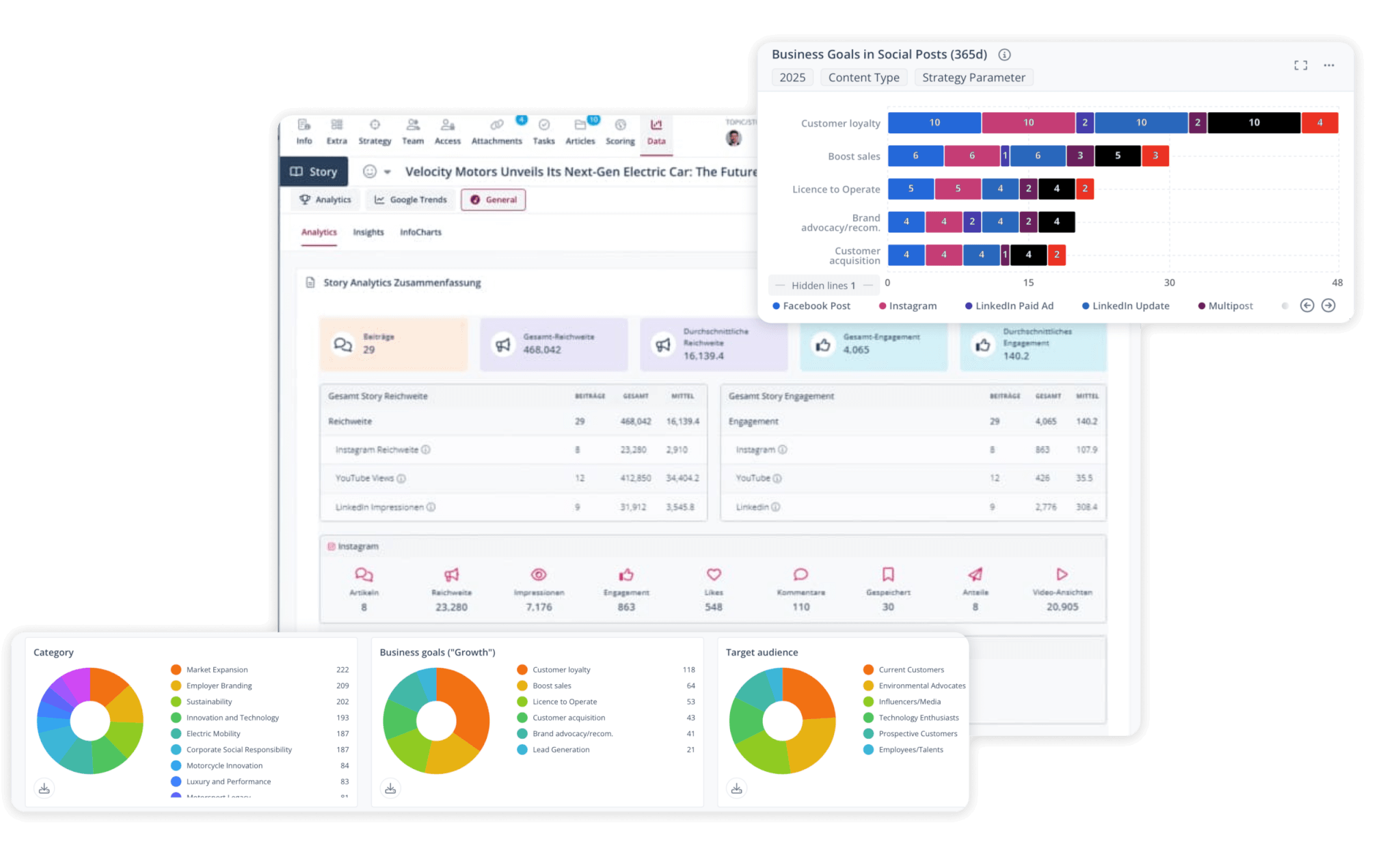Switch to the Insights tab
This screenshot has height=851, width=1400.
point(368,232)
